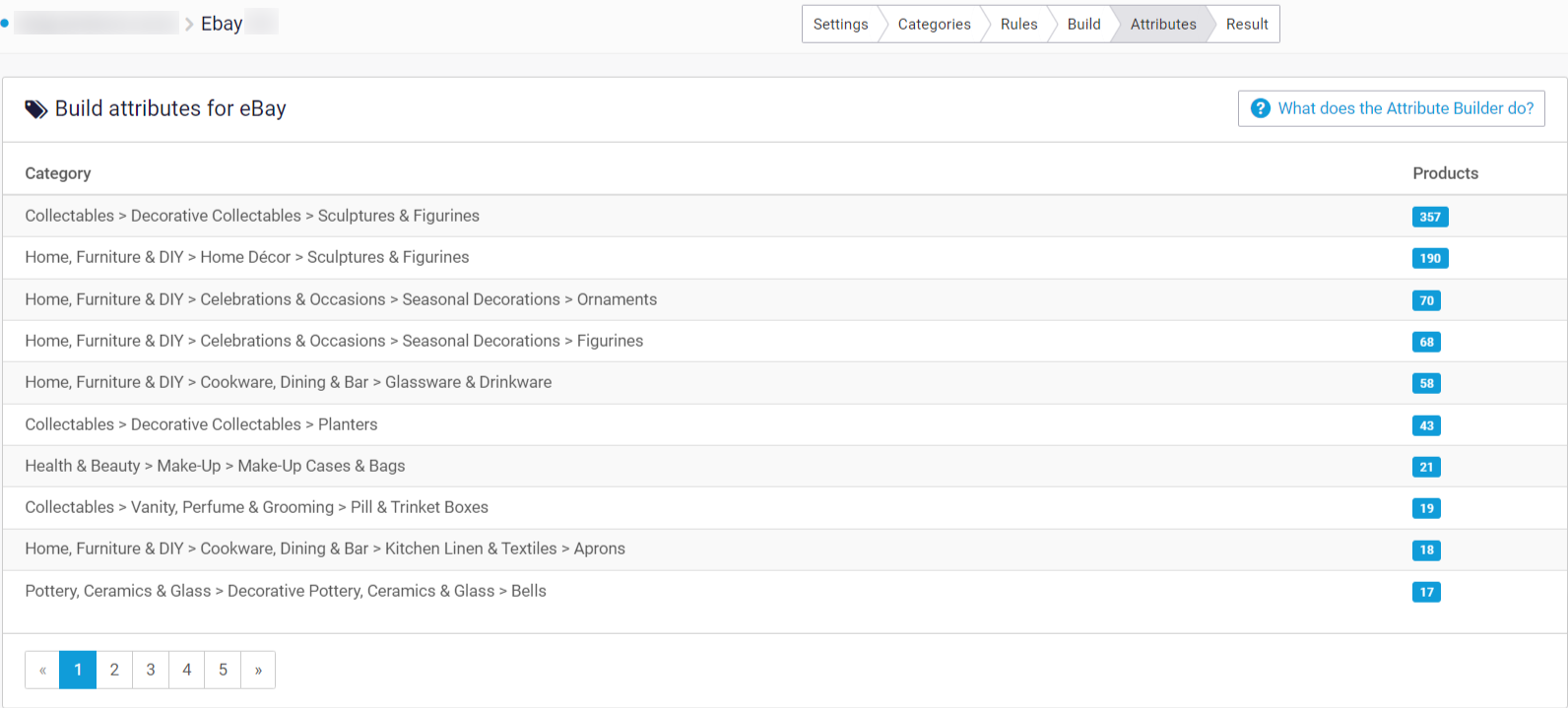The image size is (1568, 708).
Task: Go to the Settings step
Action: (840, 25)
